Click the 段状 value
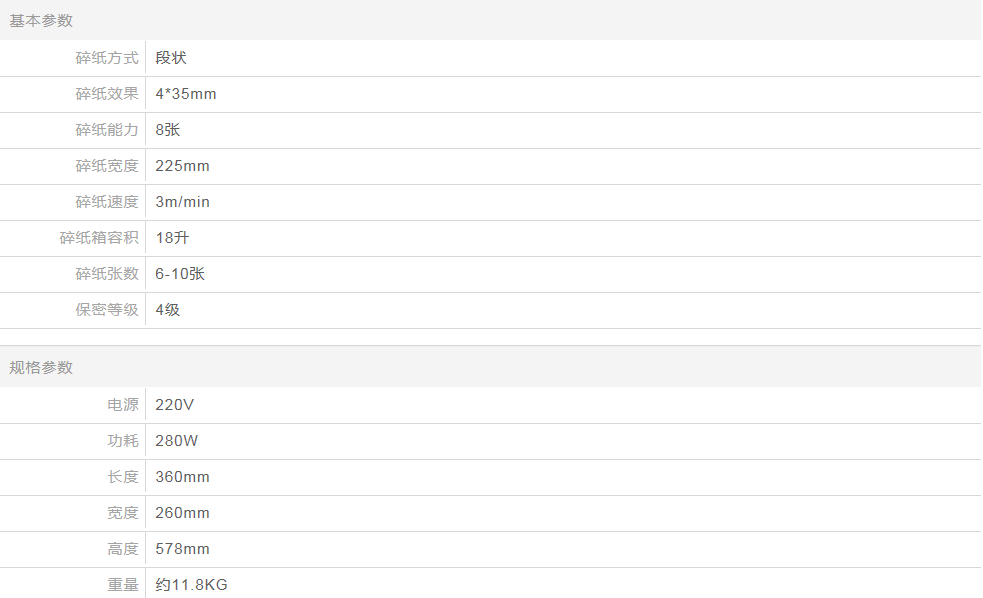The image size is (983, 598). (171, 58)
